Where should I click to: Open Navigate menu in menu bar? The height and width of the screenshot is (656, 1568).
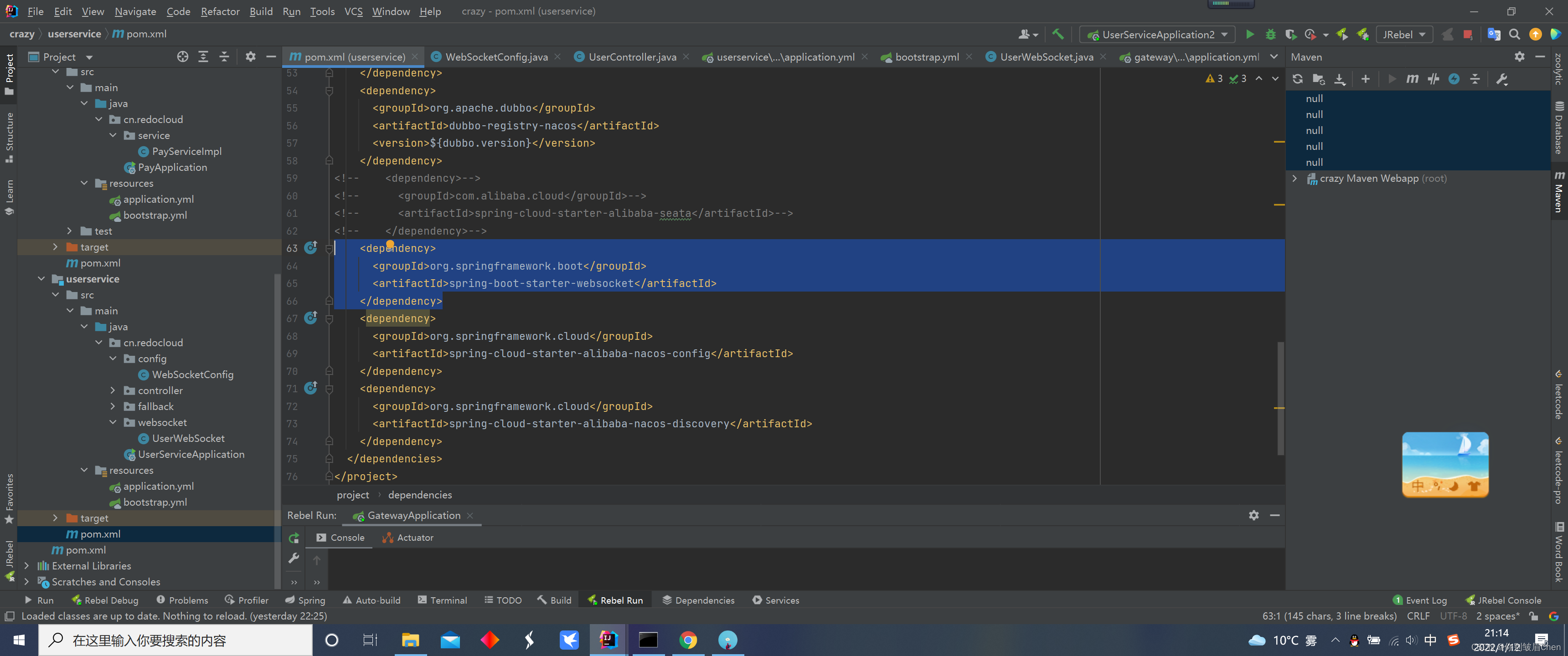[136, 11]
